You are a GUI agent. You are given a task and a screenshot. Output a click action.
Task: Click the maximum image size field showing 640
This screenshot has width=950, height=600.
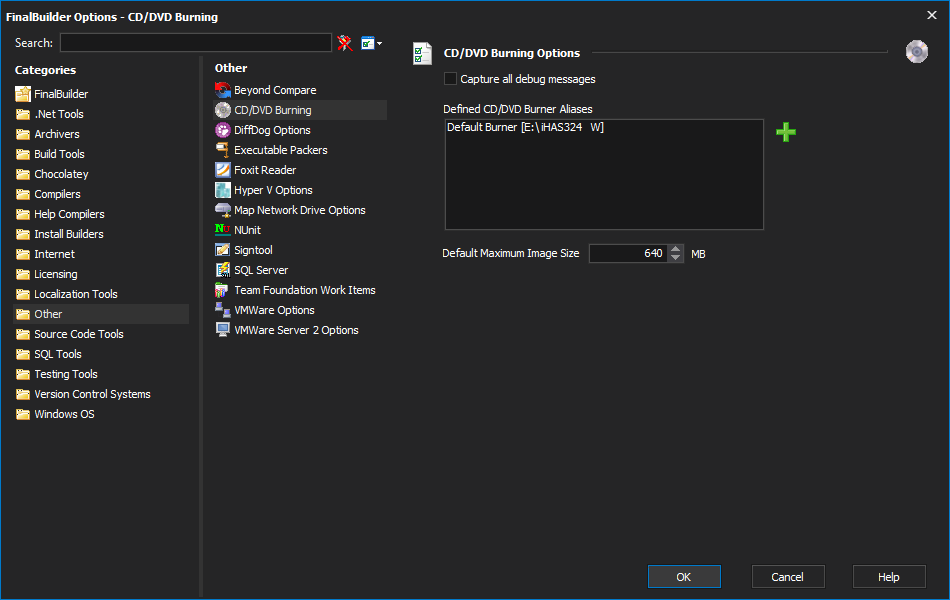tap(628, 253)
